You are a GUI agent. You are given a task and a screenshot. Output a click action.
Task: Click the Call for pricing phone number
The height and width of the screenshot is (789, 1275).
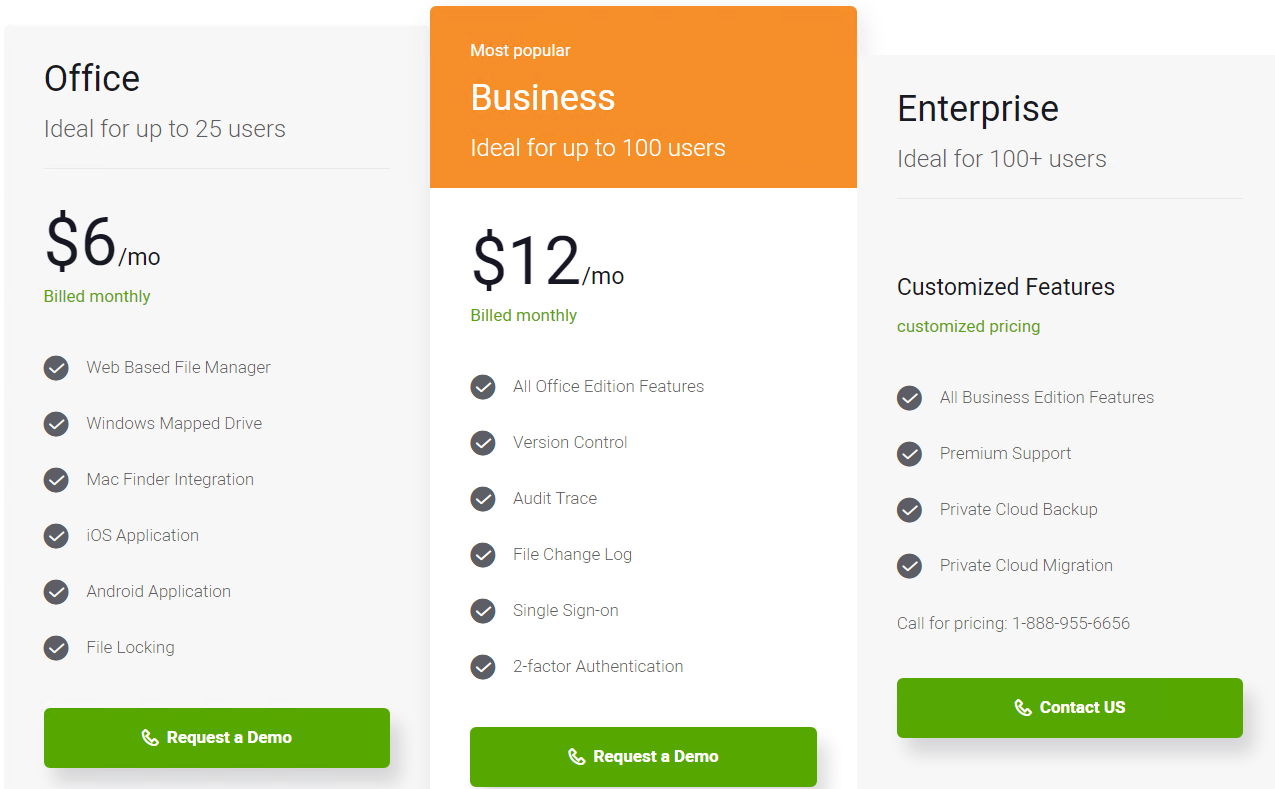(1071, 624)
